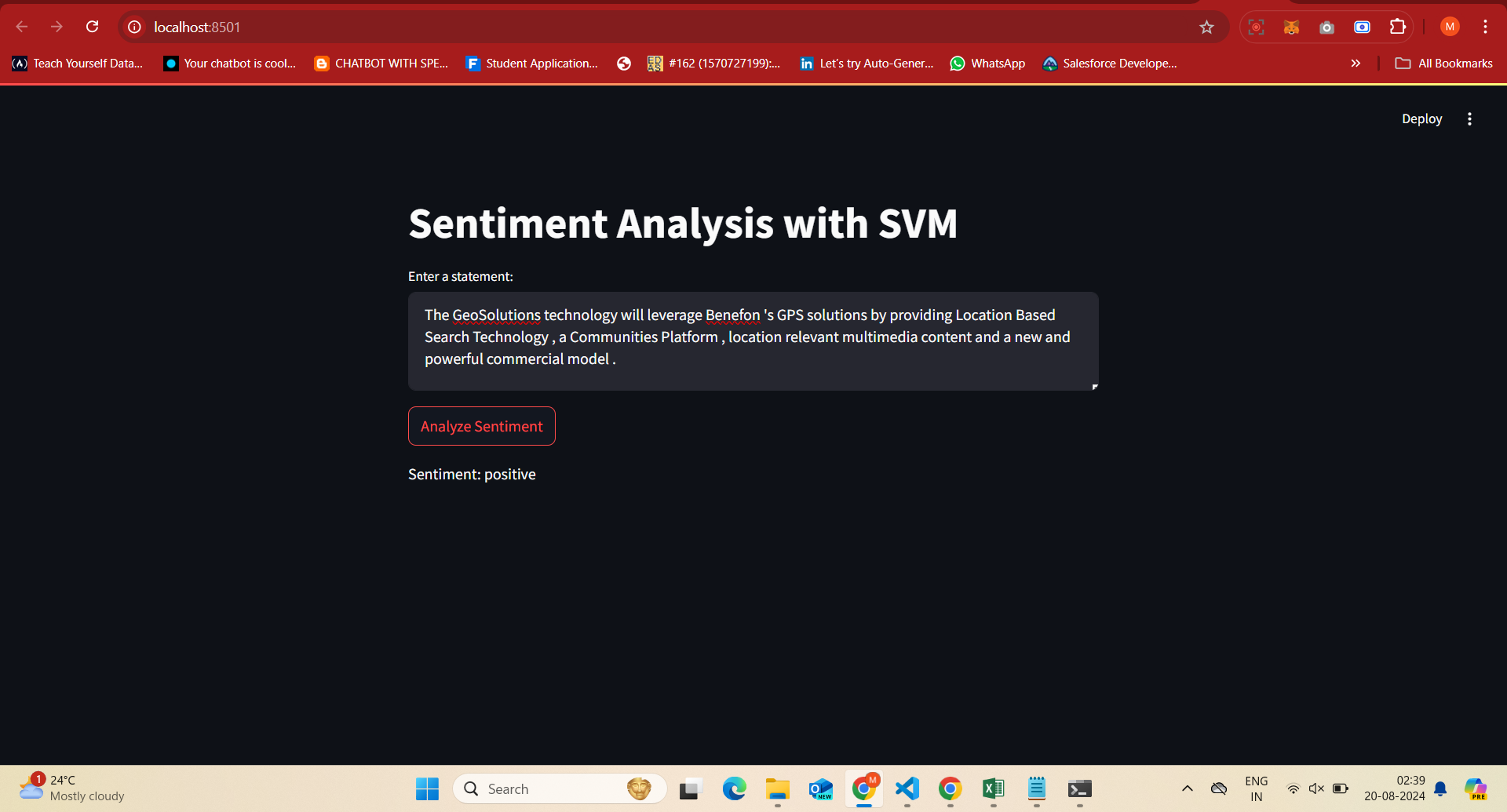Click into the statement text area

[x=753, y=341]
